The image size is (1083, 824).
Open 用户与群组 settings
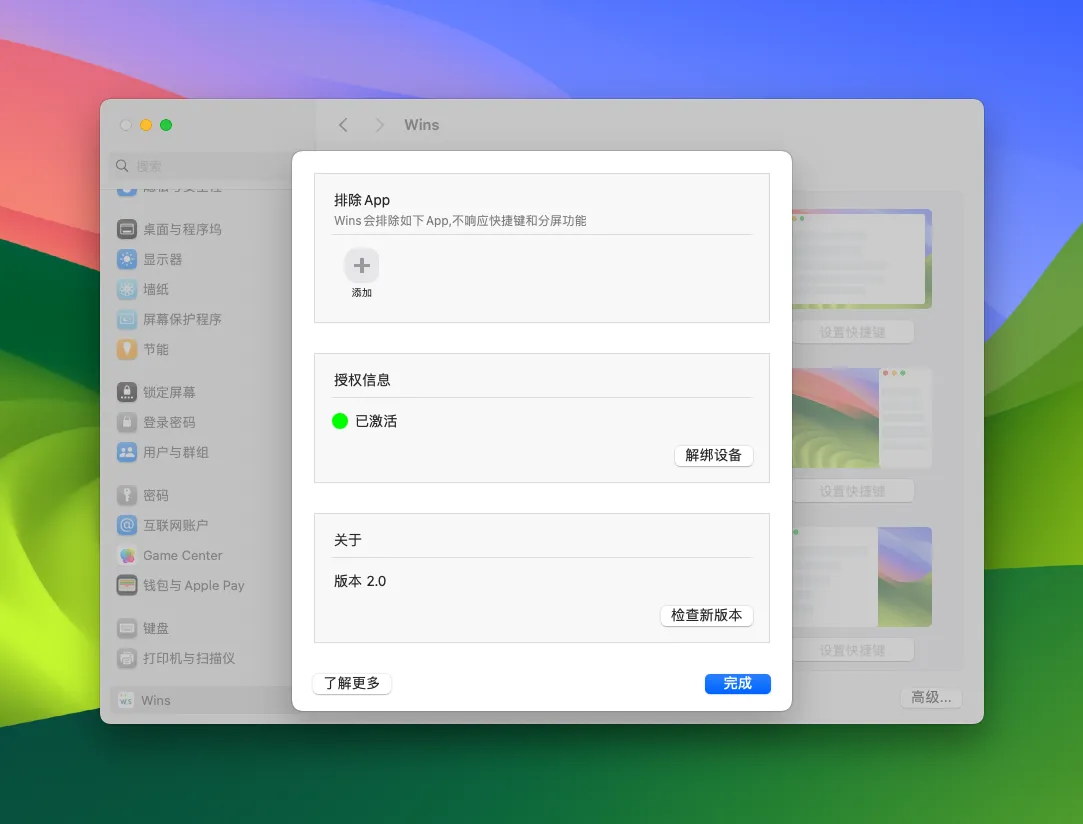[127, 452]
